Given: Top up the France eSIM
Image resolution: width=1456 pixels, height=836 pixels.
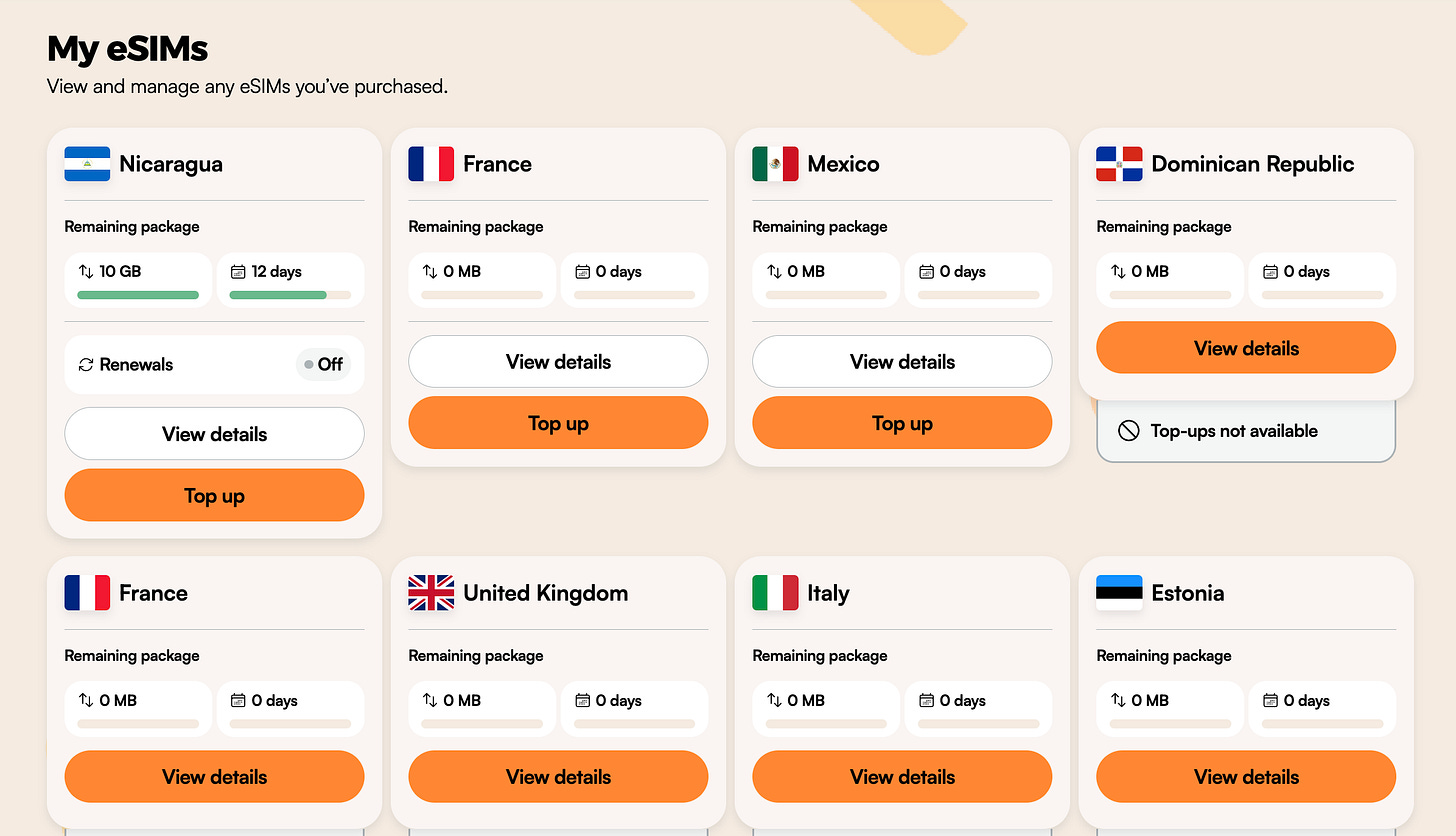Looking at the screenshot, I should click(x=558, y=422).
